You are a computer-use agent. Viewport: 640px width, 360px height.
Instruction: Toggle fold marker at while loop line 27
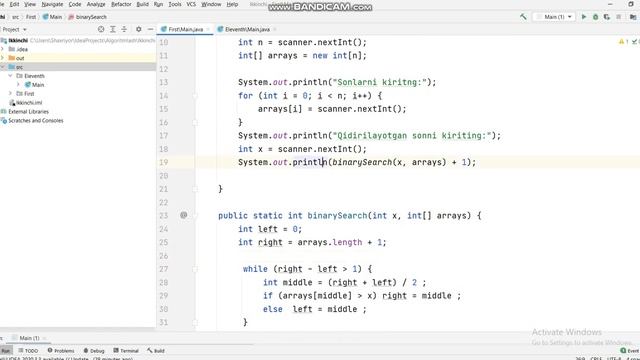pyautogui.click(x=195, y=269)
